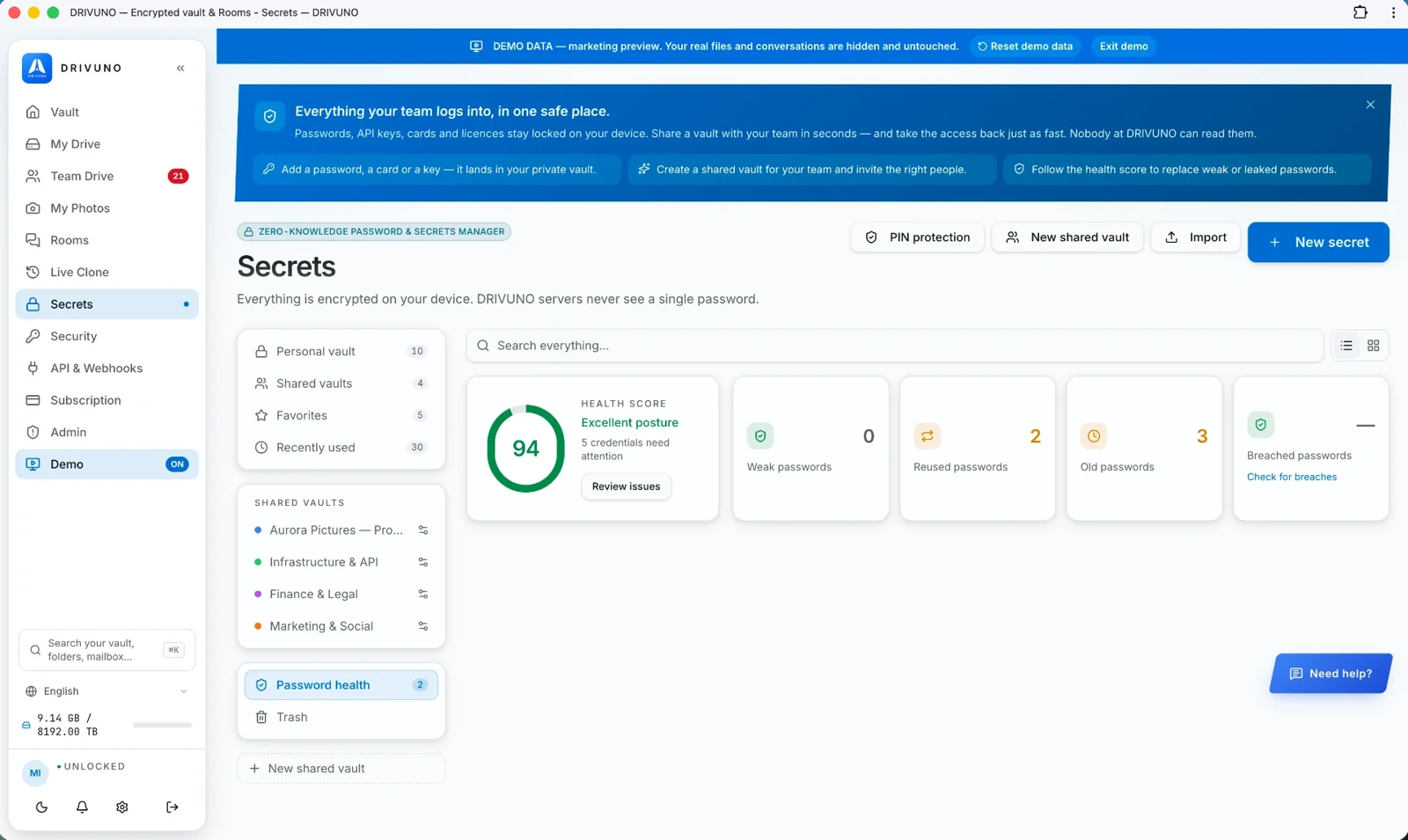Open settings icon for Finance & Legal vault
The width and height of the screenshot is (1408, 840).
pyautogui.click(x=423, y=594)
